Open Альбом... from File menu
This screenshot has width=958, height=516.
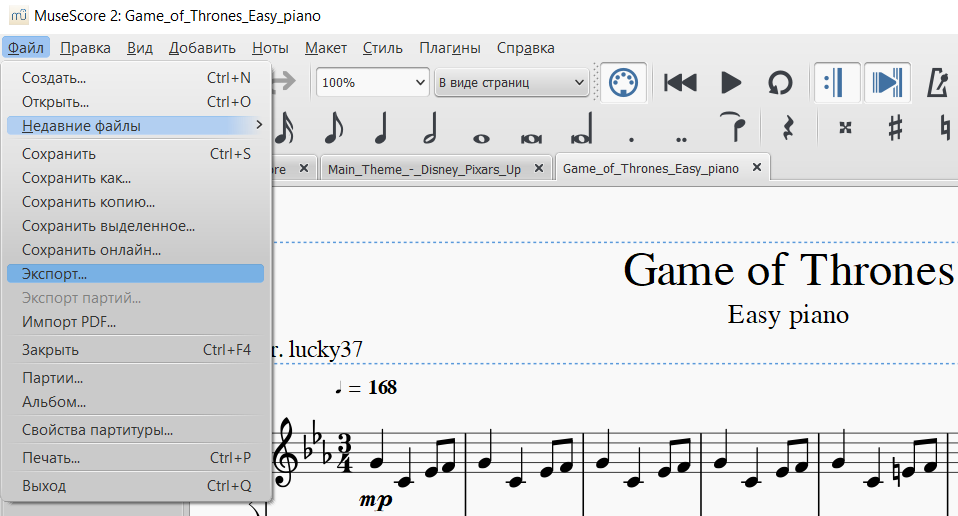coord(136,402)
